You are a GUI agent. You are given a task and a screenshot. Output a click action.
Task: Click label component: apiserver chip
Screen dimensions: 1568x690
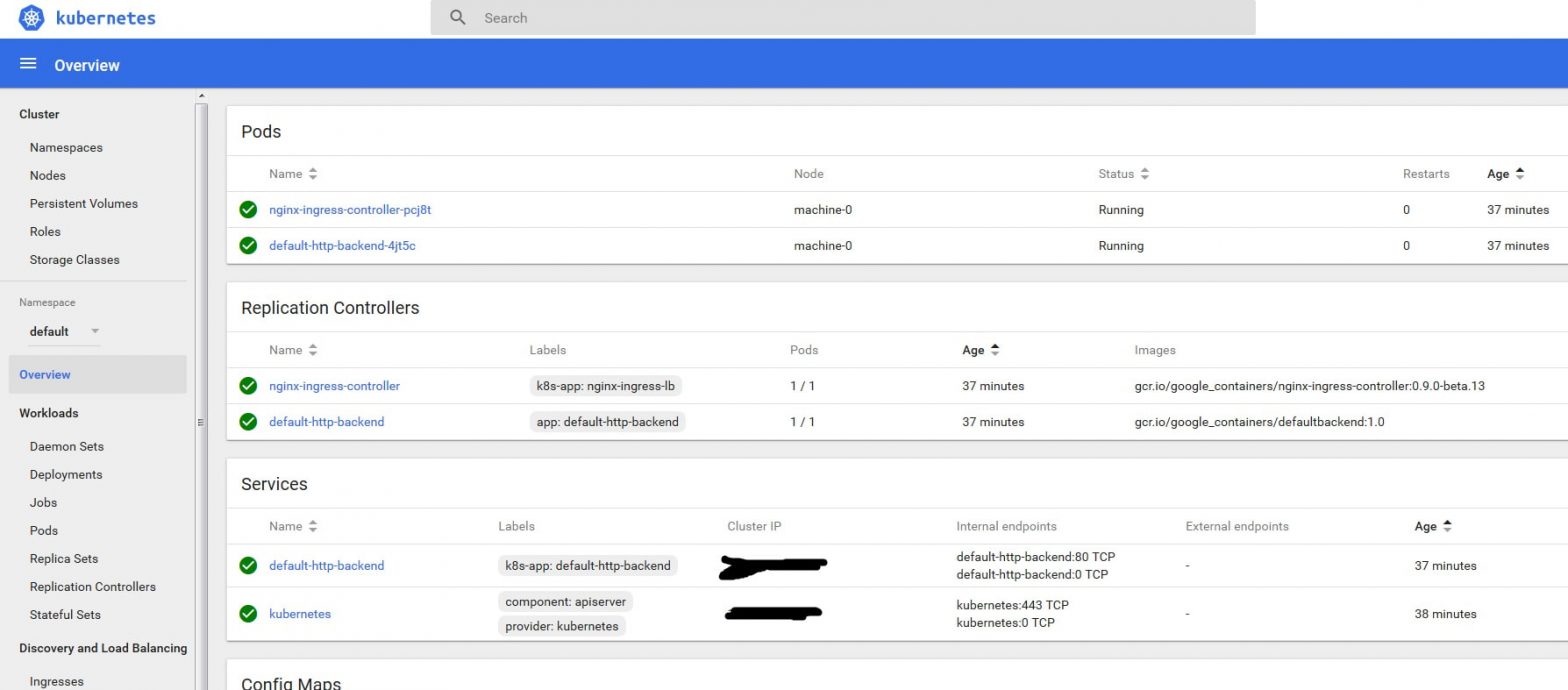(565, 602)
